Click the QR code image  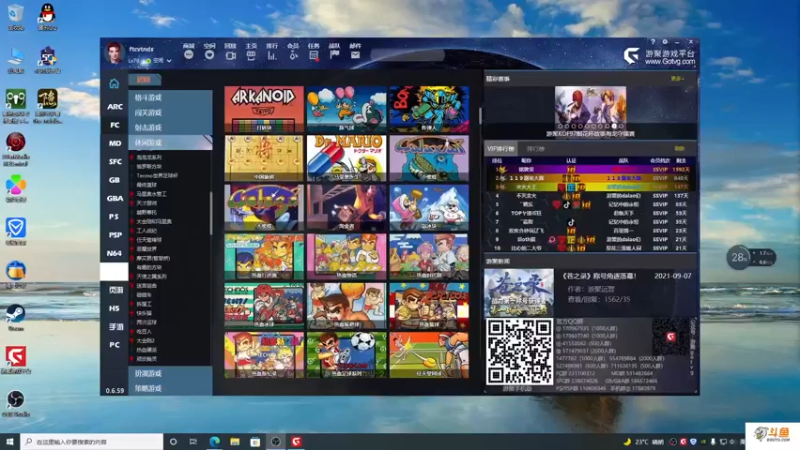519,351
